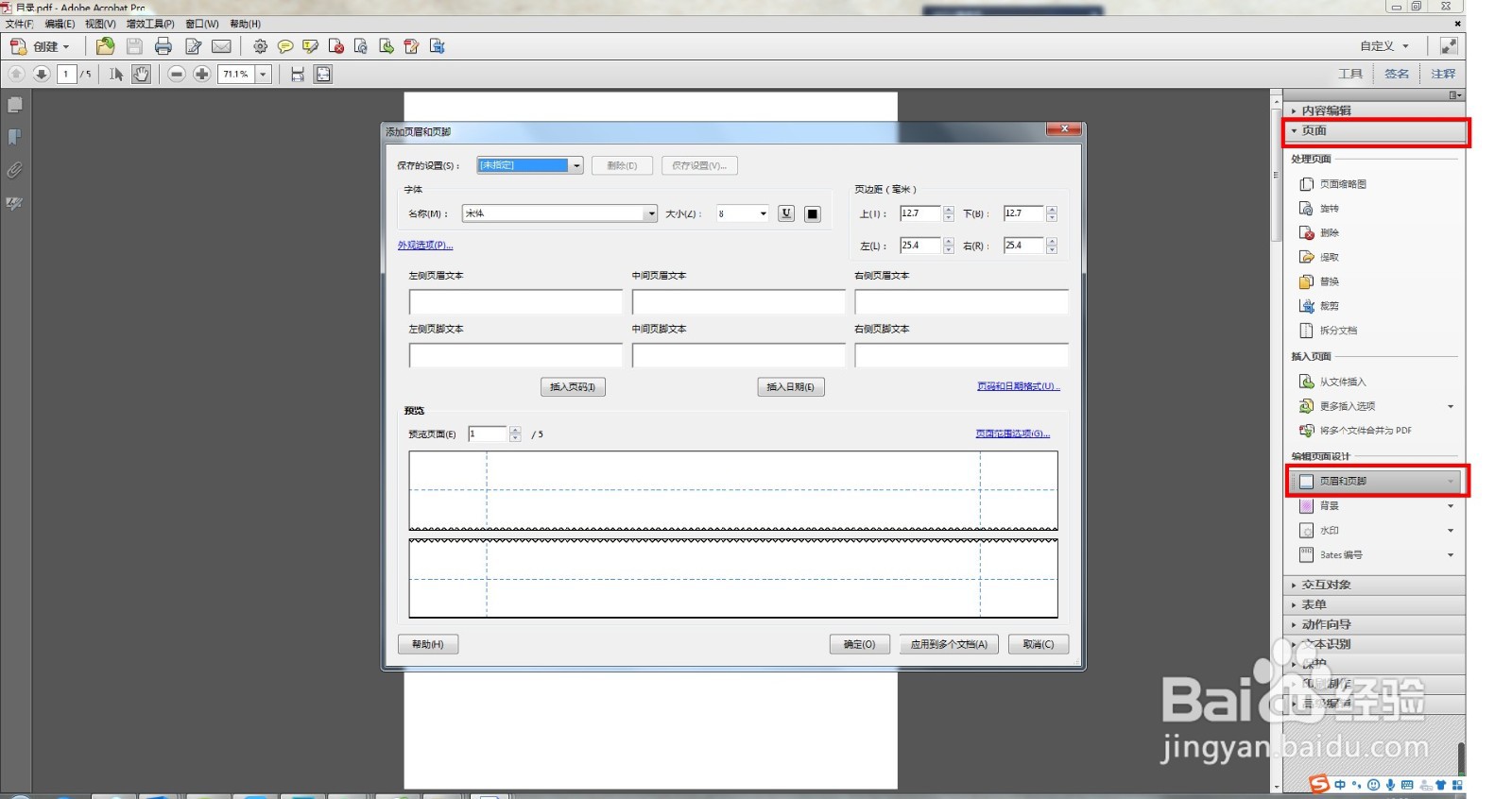The height and width of the screenshot is (799, 1512).
Task: Open signatures panel in left sidebar
Action: point(15,203)
